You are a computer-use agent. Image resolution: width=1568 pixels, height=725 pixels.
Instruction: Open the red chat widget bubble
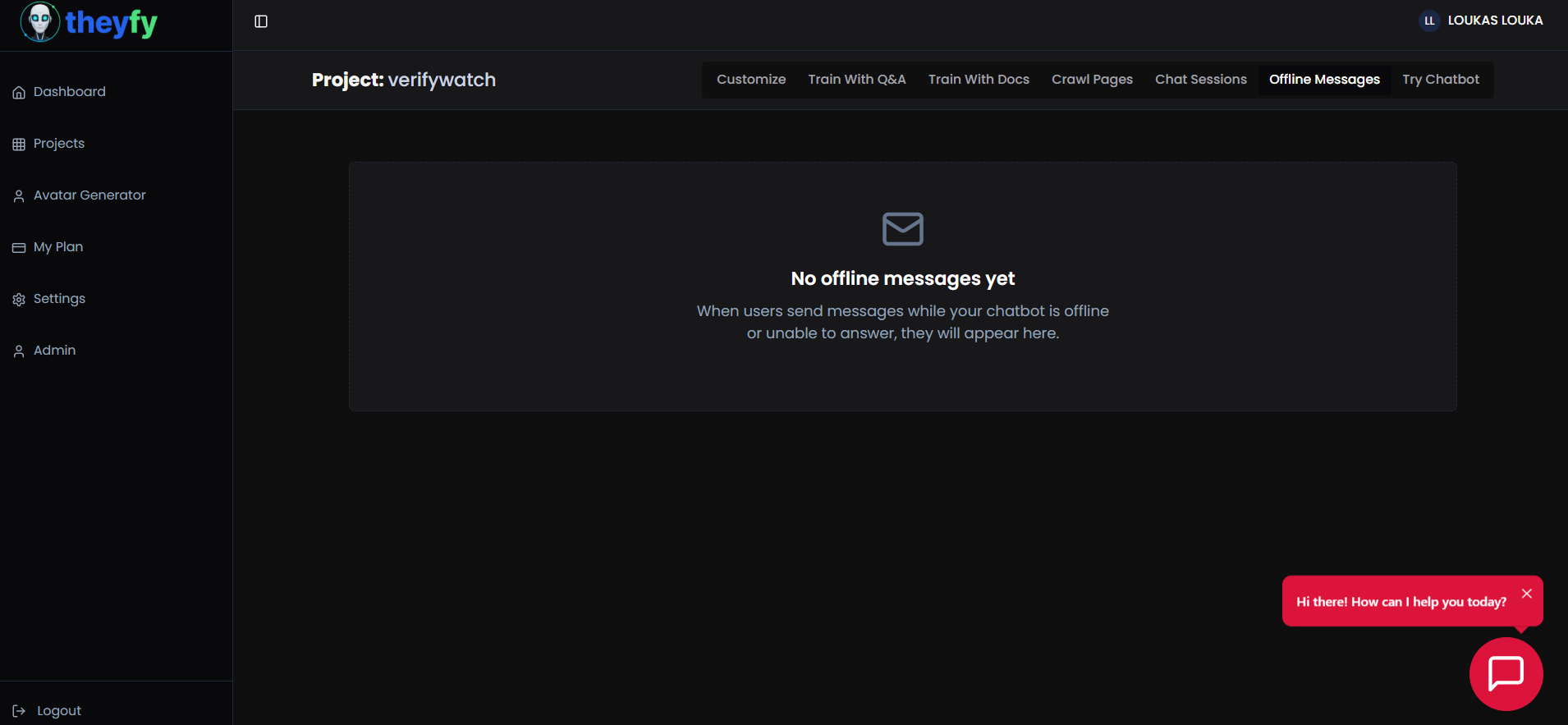(1506, 673)
